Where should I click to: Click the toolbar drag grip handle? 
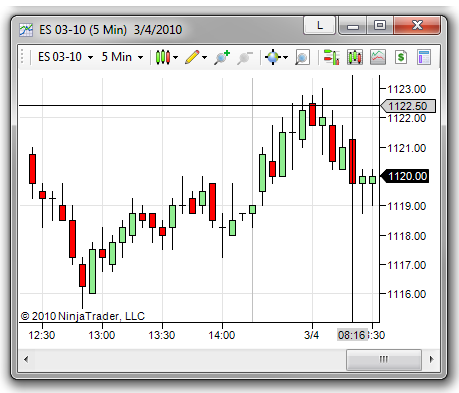point(23,57)
